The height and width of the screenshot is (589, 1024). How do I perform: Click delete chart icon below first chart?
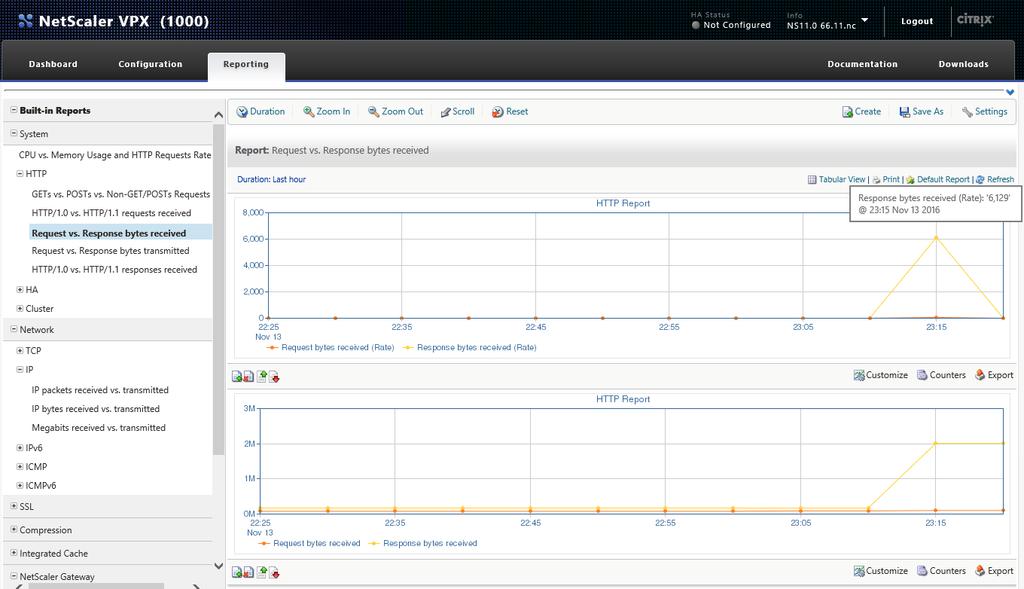point(249,376)
